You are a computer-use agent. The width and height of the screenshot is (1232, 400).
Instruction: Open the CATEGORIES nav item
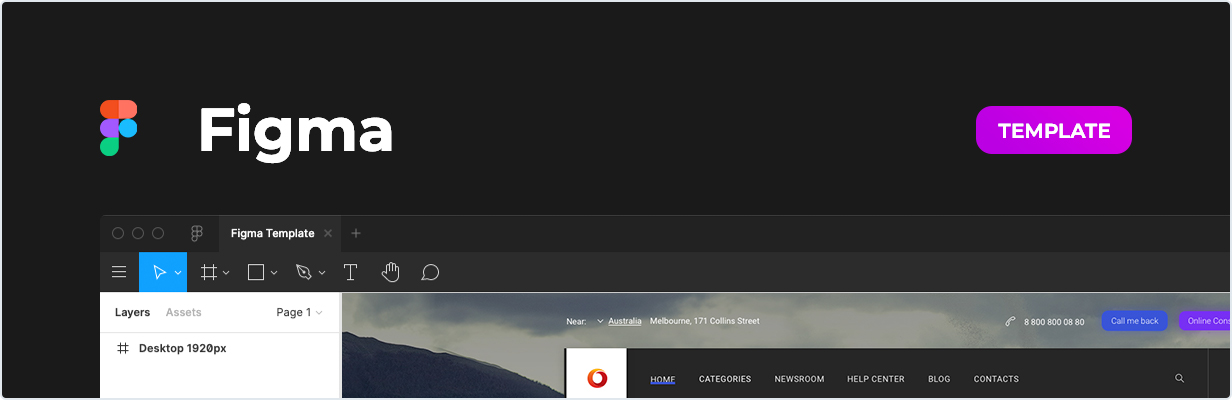tap(725, 379)
